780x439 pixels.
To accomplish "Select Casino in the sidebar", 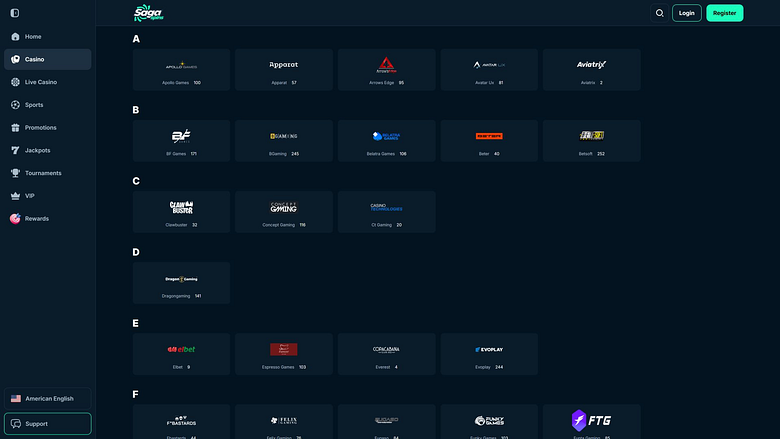I will click(47, 59).
